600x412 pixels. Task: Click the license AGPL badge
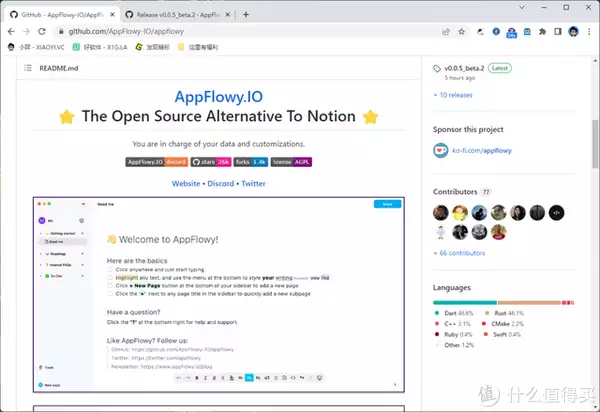click(291, 162)
